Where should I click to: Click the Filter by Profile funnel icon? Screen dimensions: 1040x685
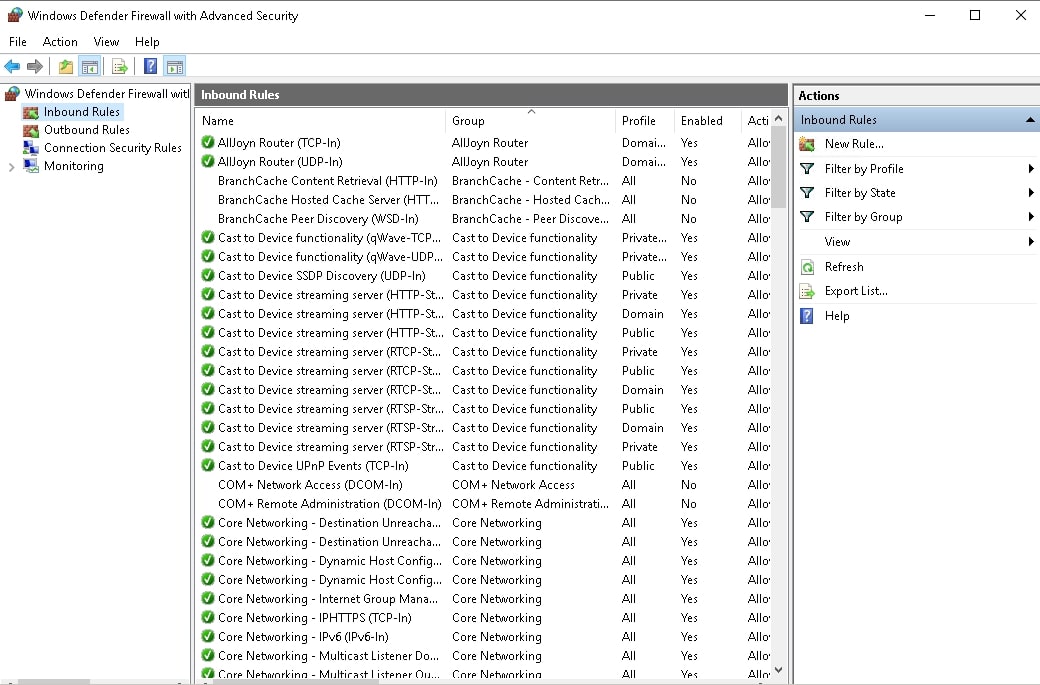(807, 168)
